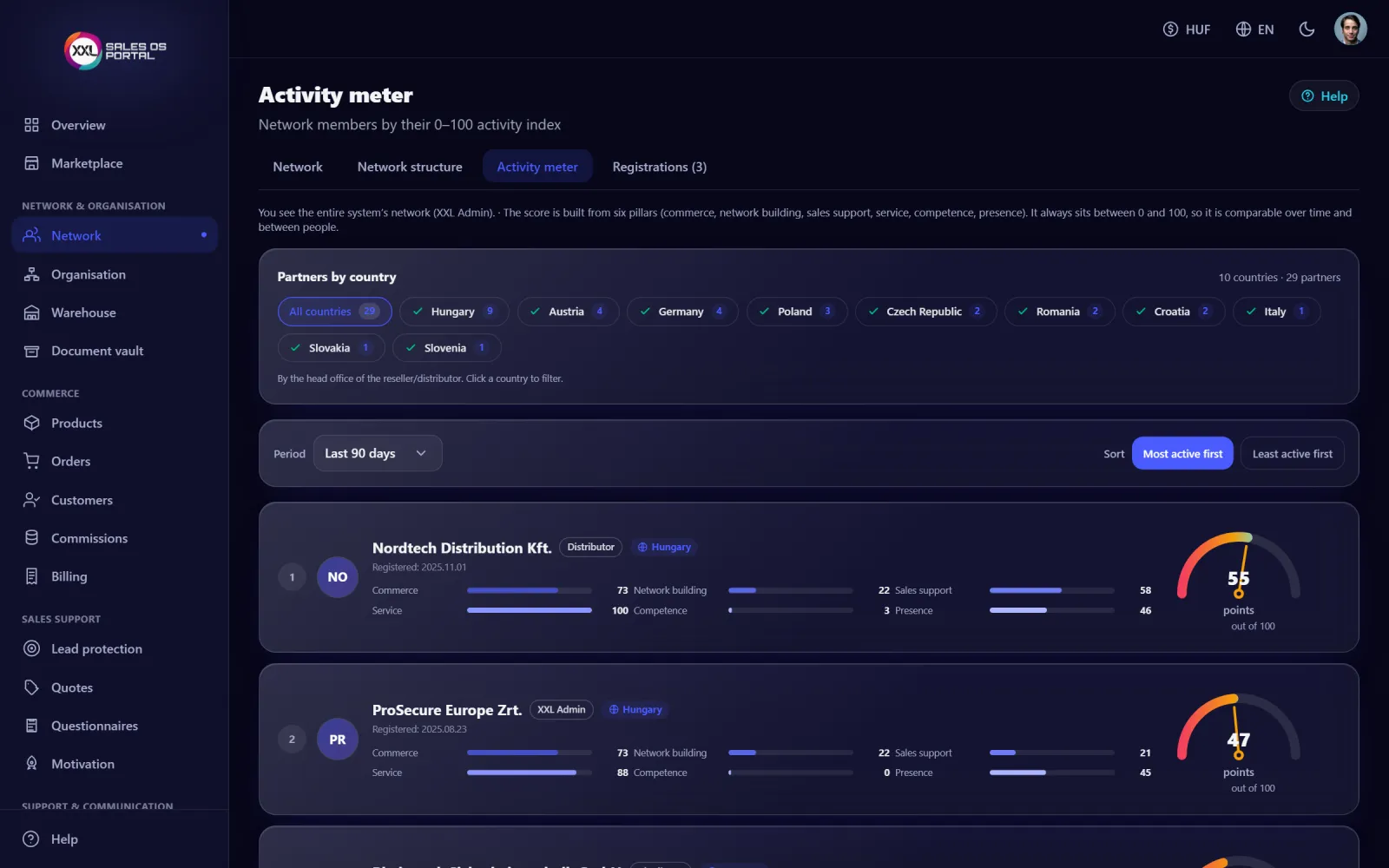Open the EN language selector
Image resolution: width=1389 pixels, height=868 pixels.
pyautogui.click(x=1254, y=30)
